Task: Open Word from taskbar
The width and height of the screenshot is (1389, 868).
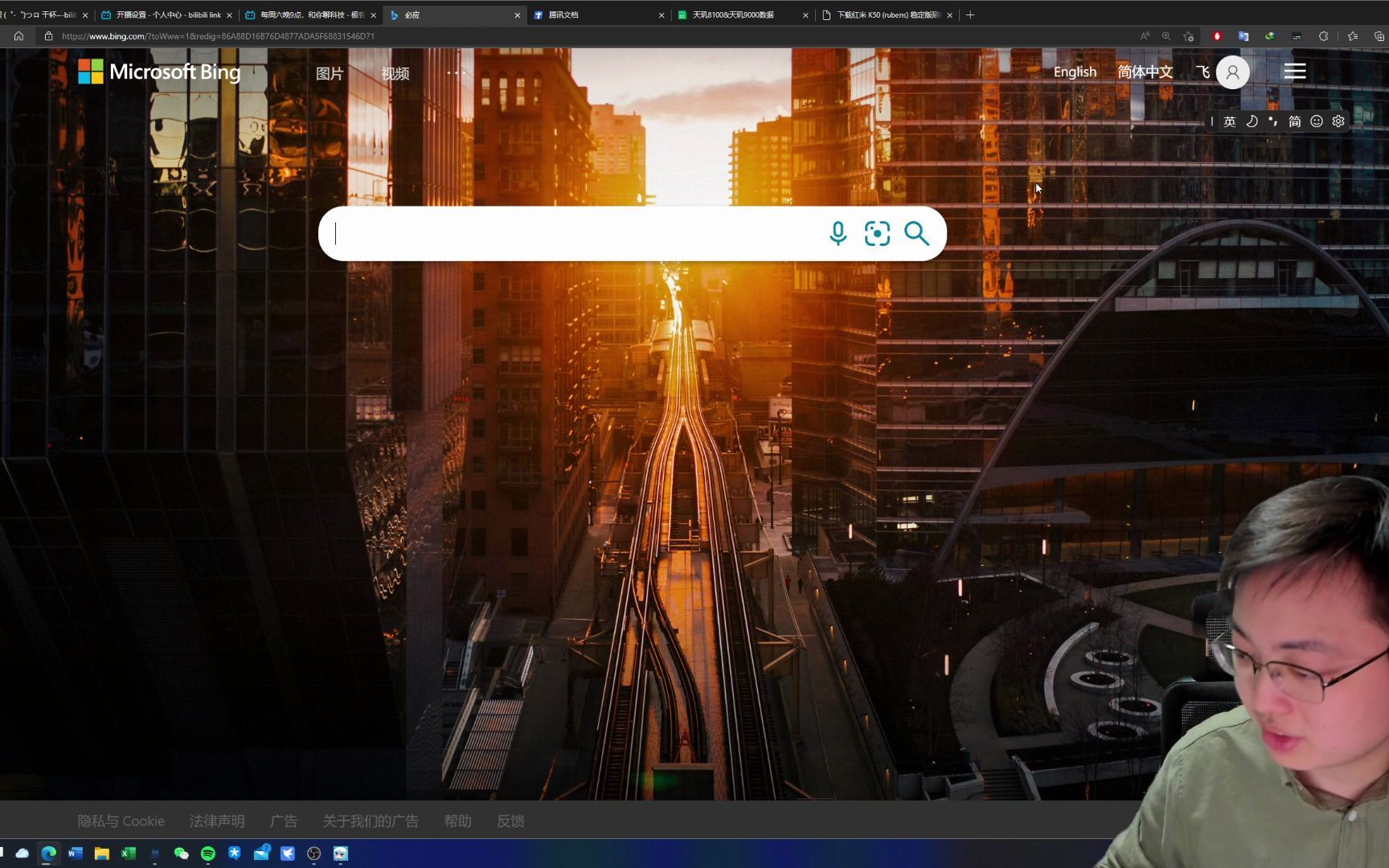Action: (x=76, y=853)
